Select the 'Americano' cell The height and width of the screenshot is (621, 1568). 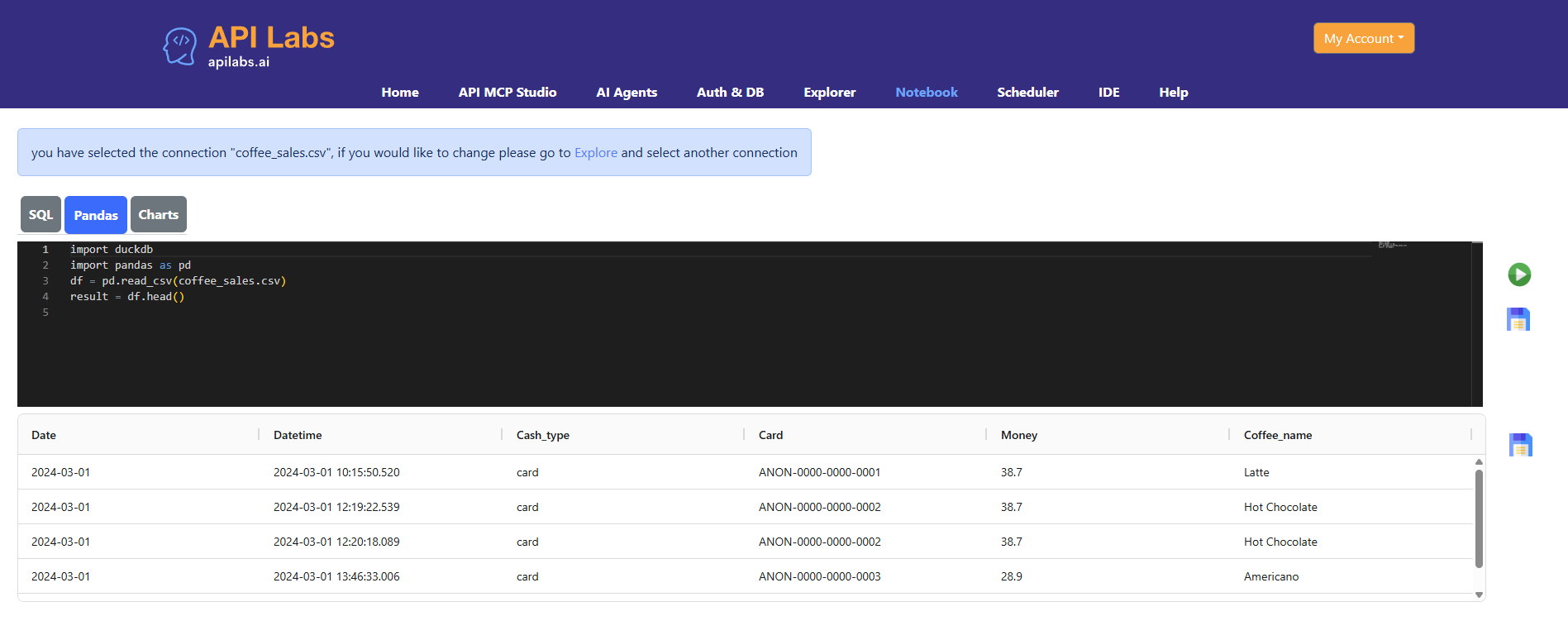click(1271, 576)
